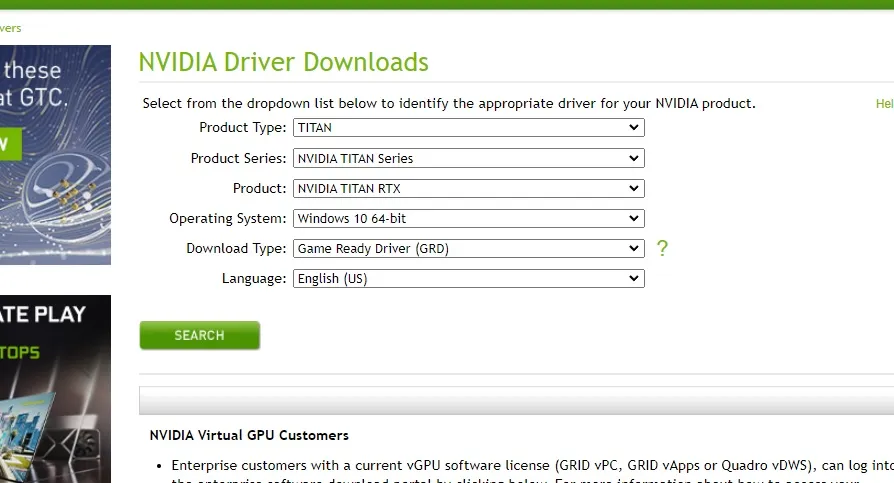This screenshot has height=483, width=894.
Task: Open the Product Type dropdown showing TITAN
Action: (469, 128)
